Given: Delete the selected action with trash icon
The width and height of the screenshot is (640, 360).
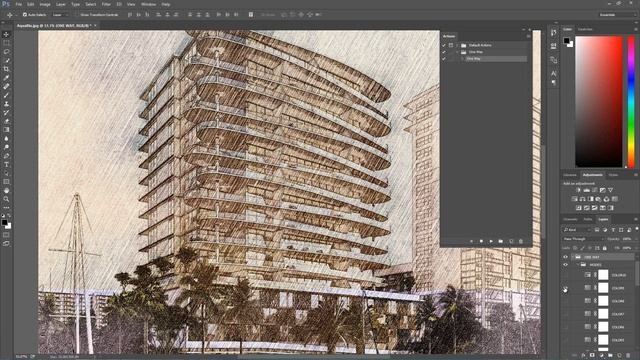Looking at the screenshot, I should coord(520,241).
